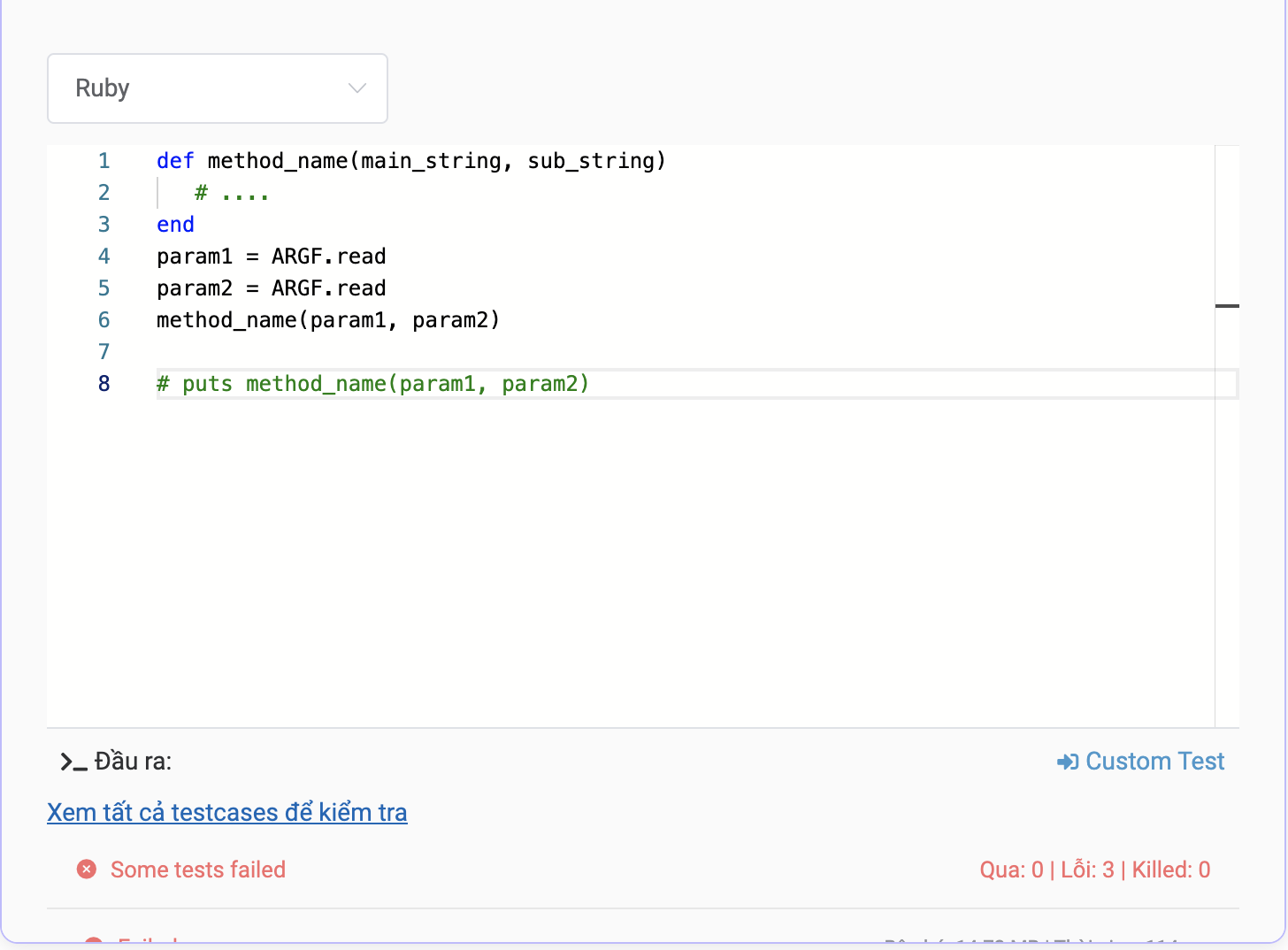Open the Custom Test link
1288x950 pixels.
[x=1154, y=762]
